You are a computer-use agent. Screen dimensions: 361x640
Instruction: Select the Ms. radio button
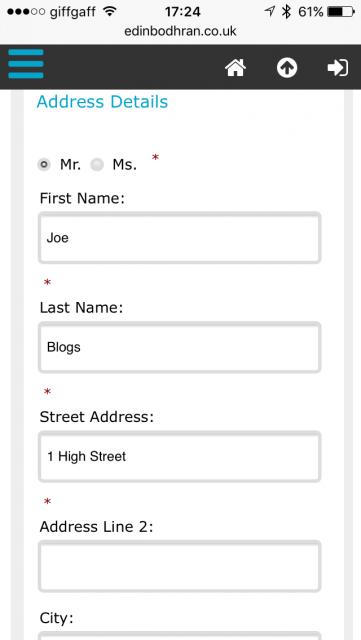coord(97,164)
